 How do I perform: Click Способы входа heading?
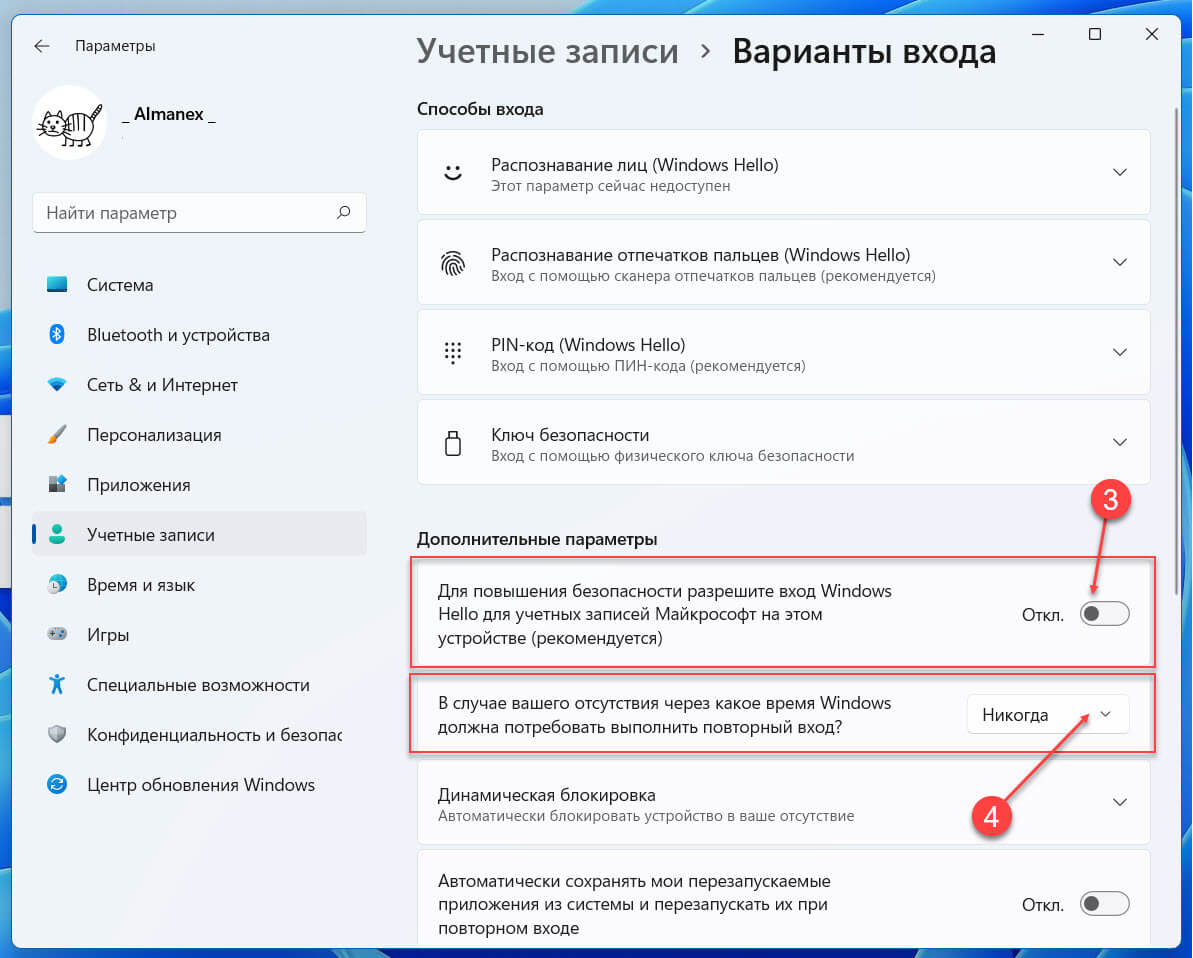click(x=480, y=109)
